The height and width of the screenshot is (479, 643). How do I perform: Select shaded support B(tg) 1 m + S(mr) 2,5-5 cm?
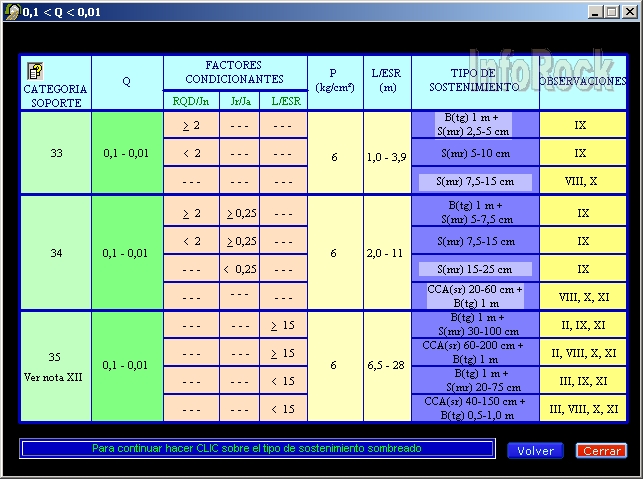point(475,125)
